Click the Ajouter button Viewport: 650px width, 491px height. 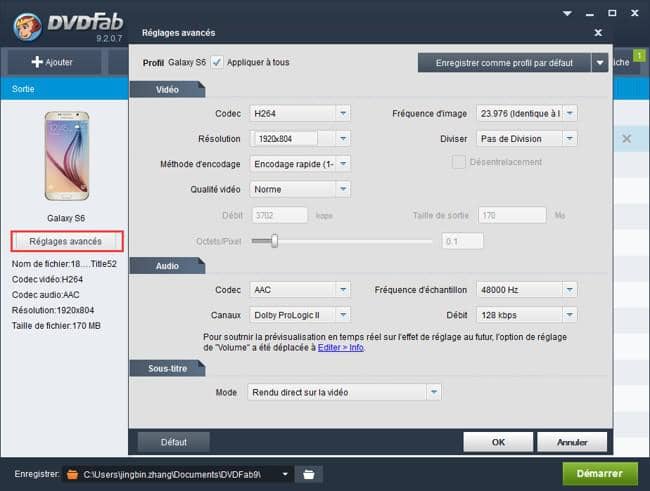[x=54, y=62]
